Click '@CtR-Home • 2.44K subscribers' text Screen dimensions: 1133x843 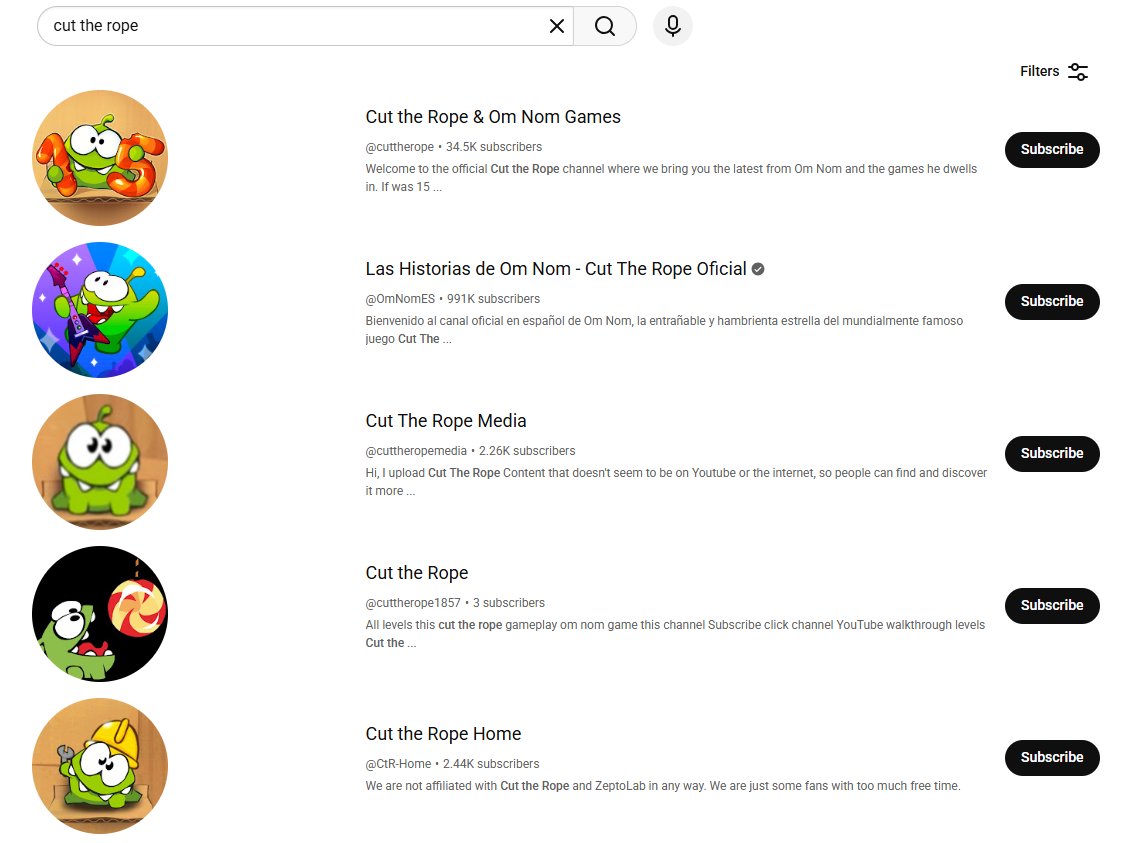[452, 764]
